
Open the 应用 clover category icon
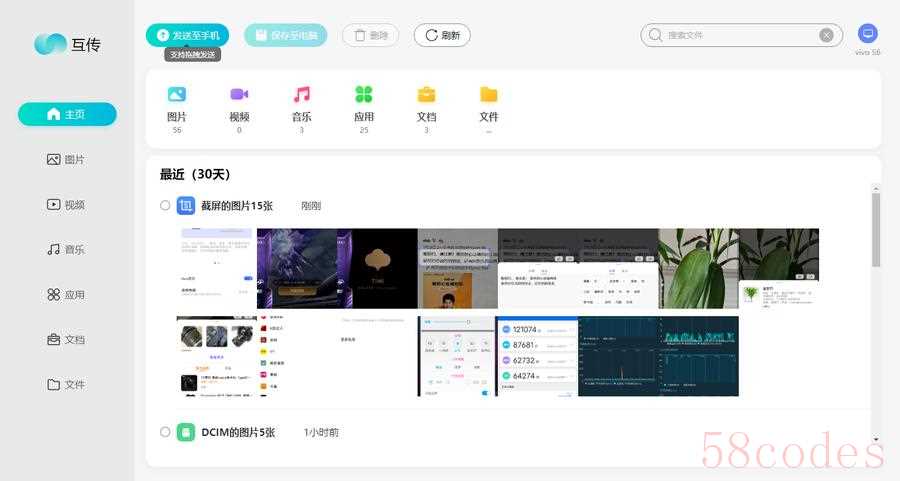tap(364, 95)
